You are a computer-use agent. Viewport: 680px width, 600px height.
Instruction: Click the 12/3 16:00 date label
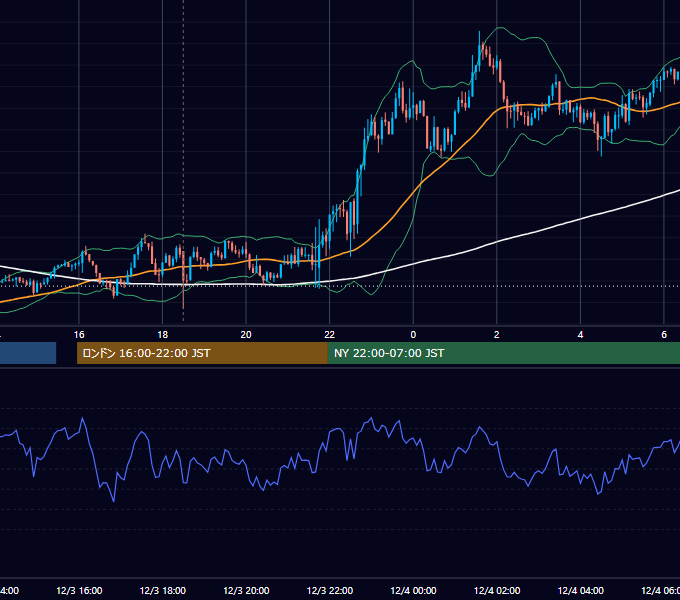tap(79, 590)
